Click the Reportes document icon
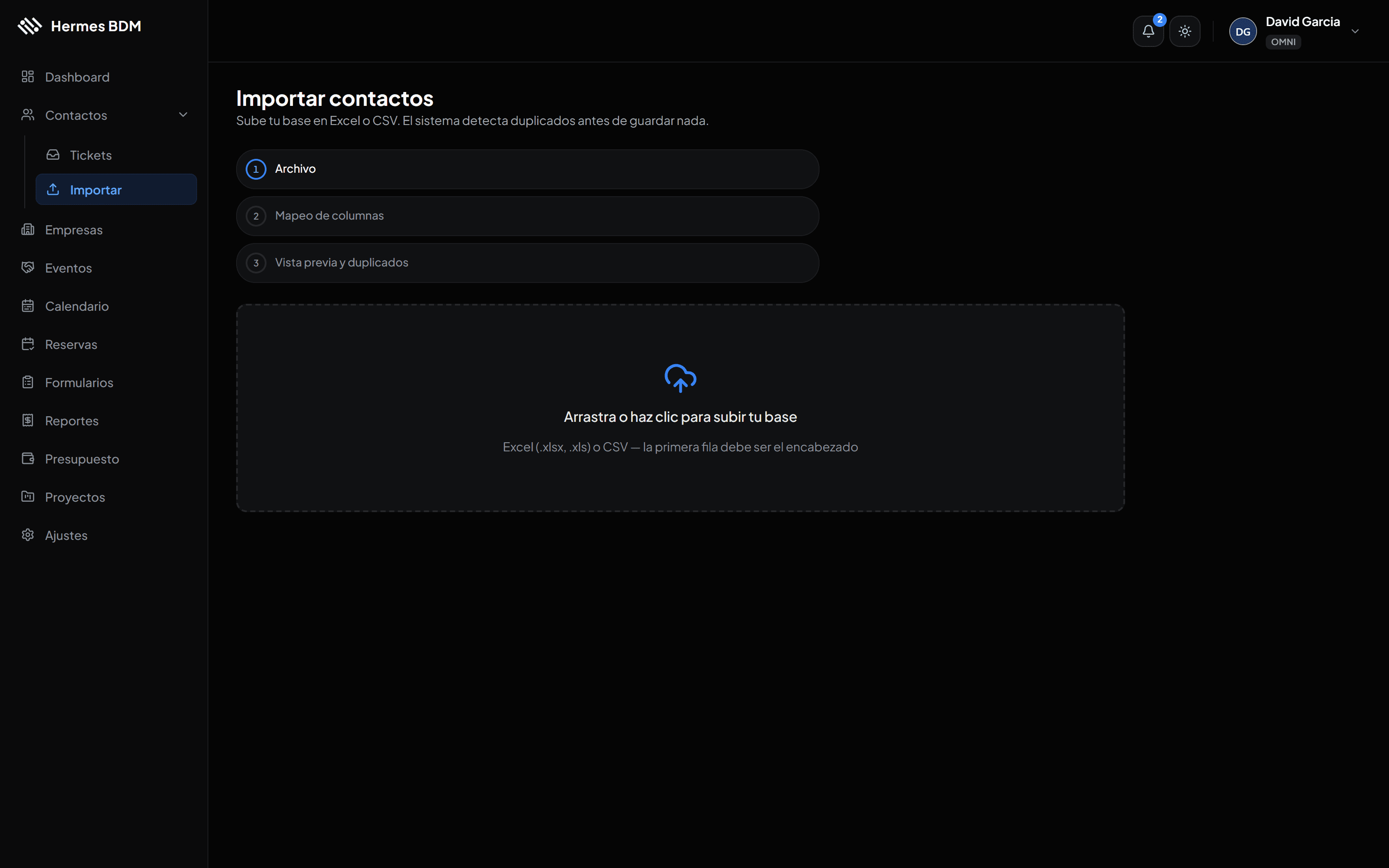 (27, 421)
